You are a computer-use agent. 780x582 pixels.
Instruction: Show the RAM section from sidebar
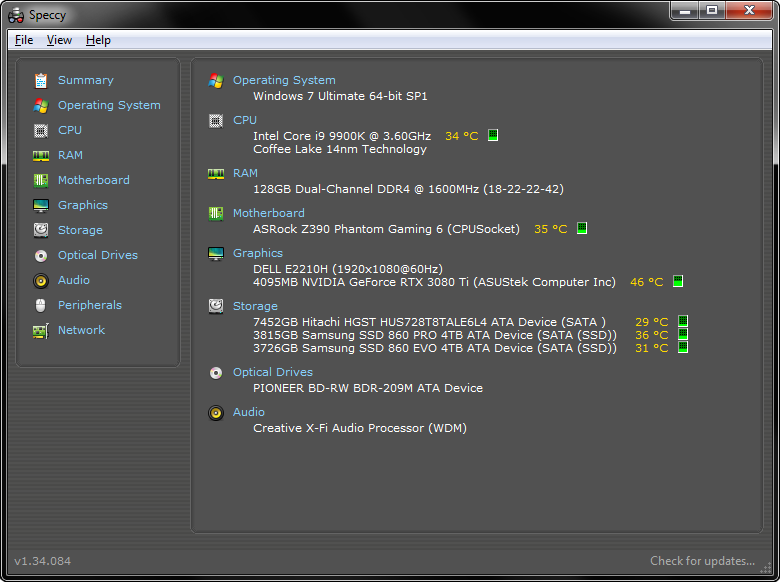pyautogui.click(x=70, y=155)
